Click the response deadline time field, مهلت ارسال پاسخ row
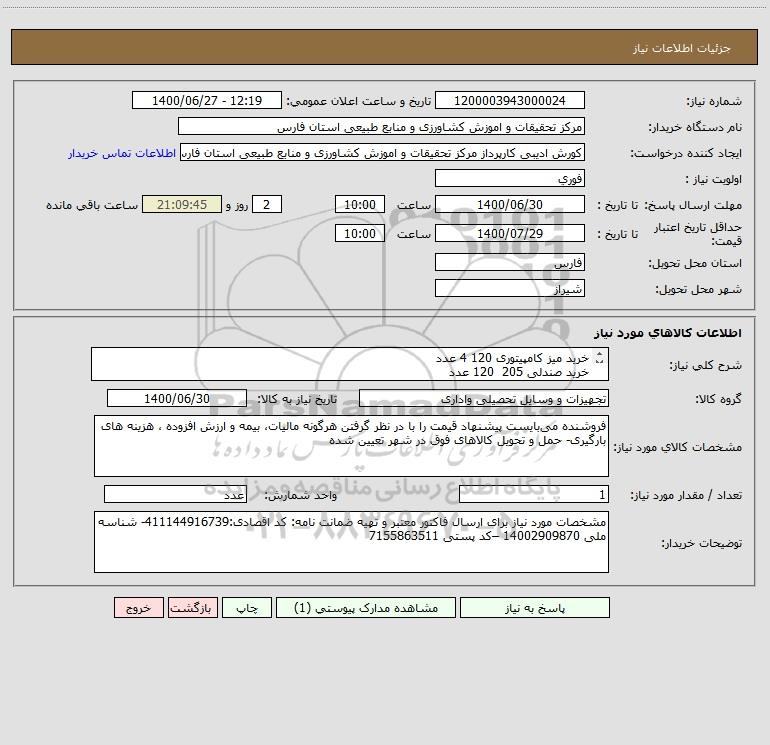770x745 pixels. point(359,204)
